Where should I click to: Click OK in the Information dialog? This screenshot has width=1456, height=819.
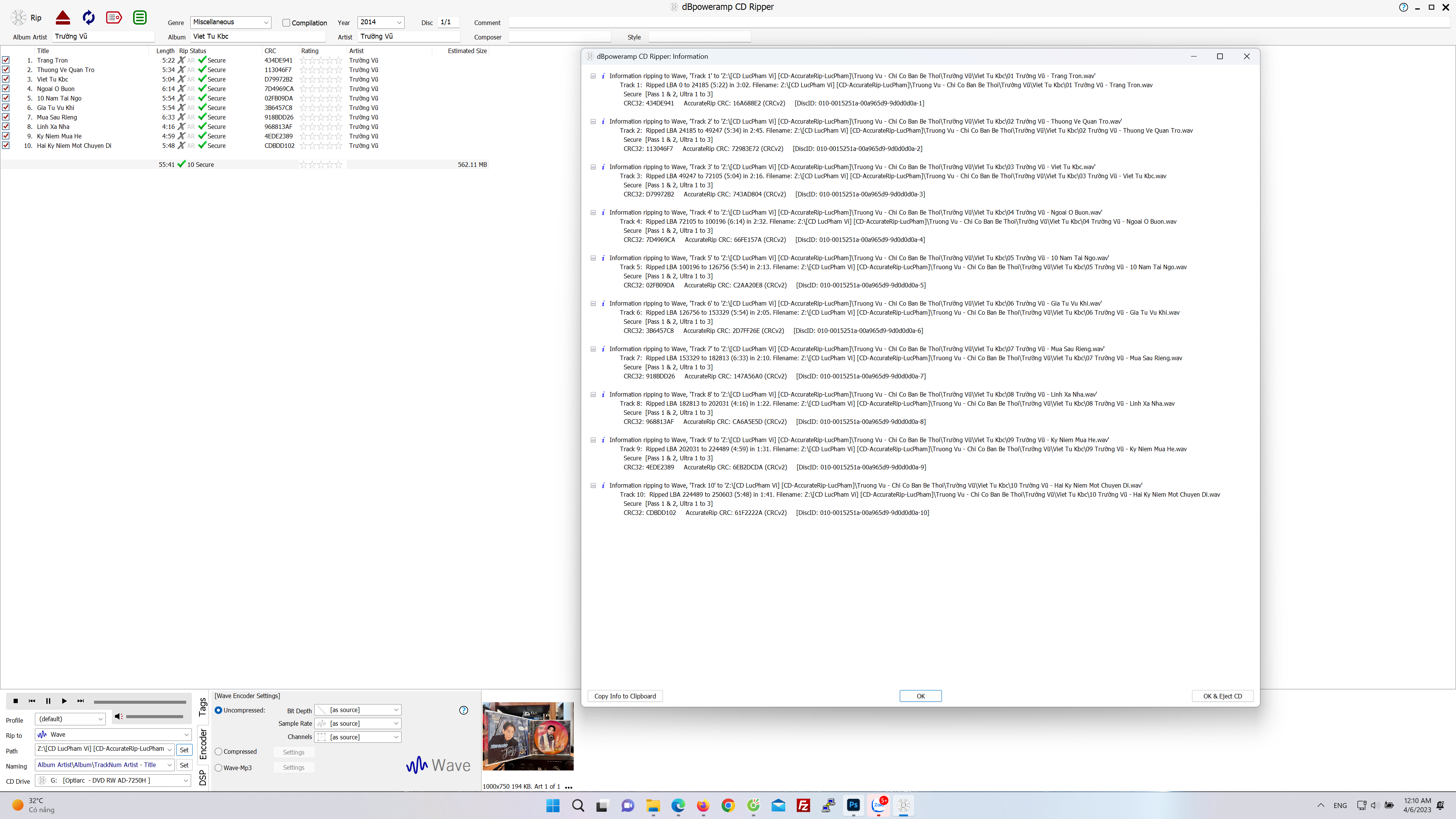pyautogui.click(x=921, y=697)
